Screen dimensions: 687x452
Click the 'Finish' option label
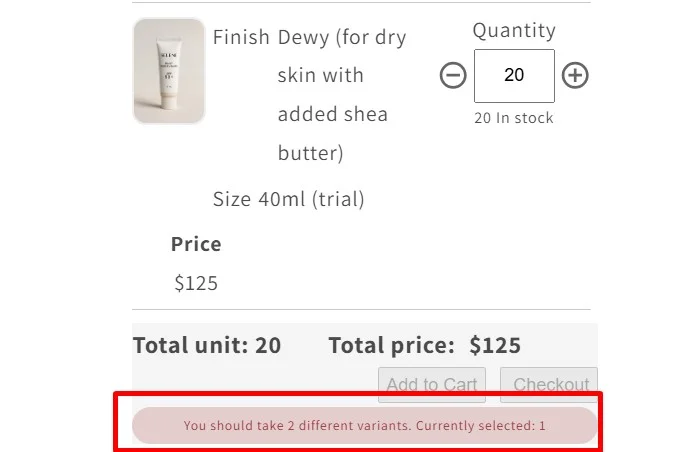click(241, 37)
